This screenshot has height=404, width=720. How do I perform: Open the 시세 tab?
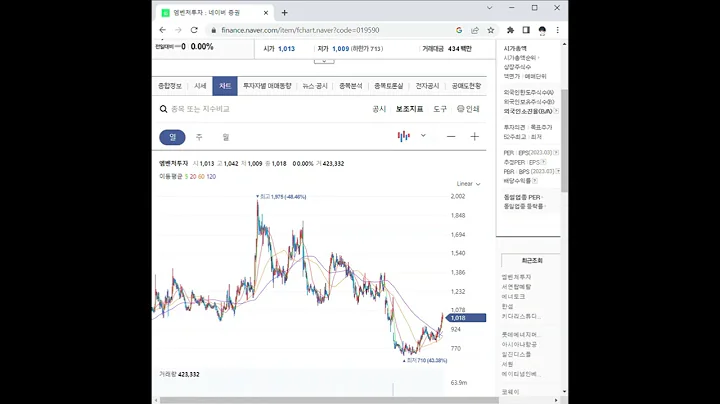click(x=200, y=86)
